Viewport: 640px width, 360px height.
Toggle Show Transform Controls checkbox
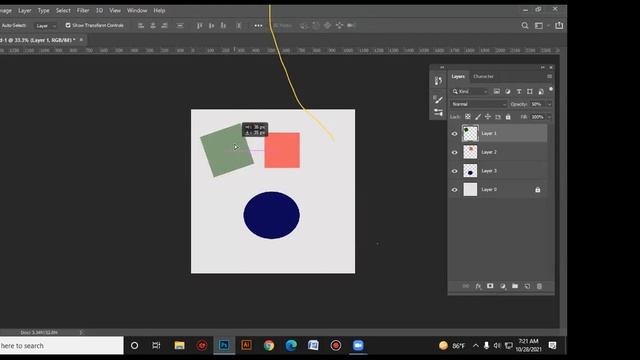(x=68, y=25)
